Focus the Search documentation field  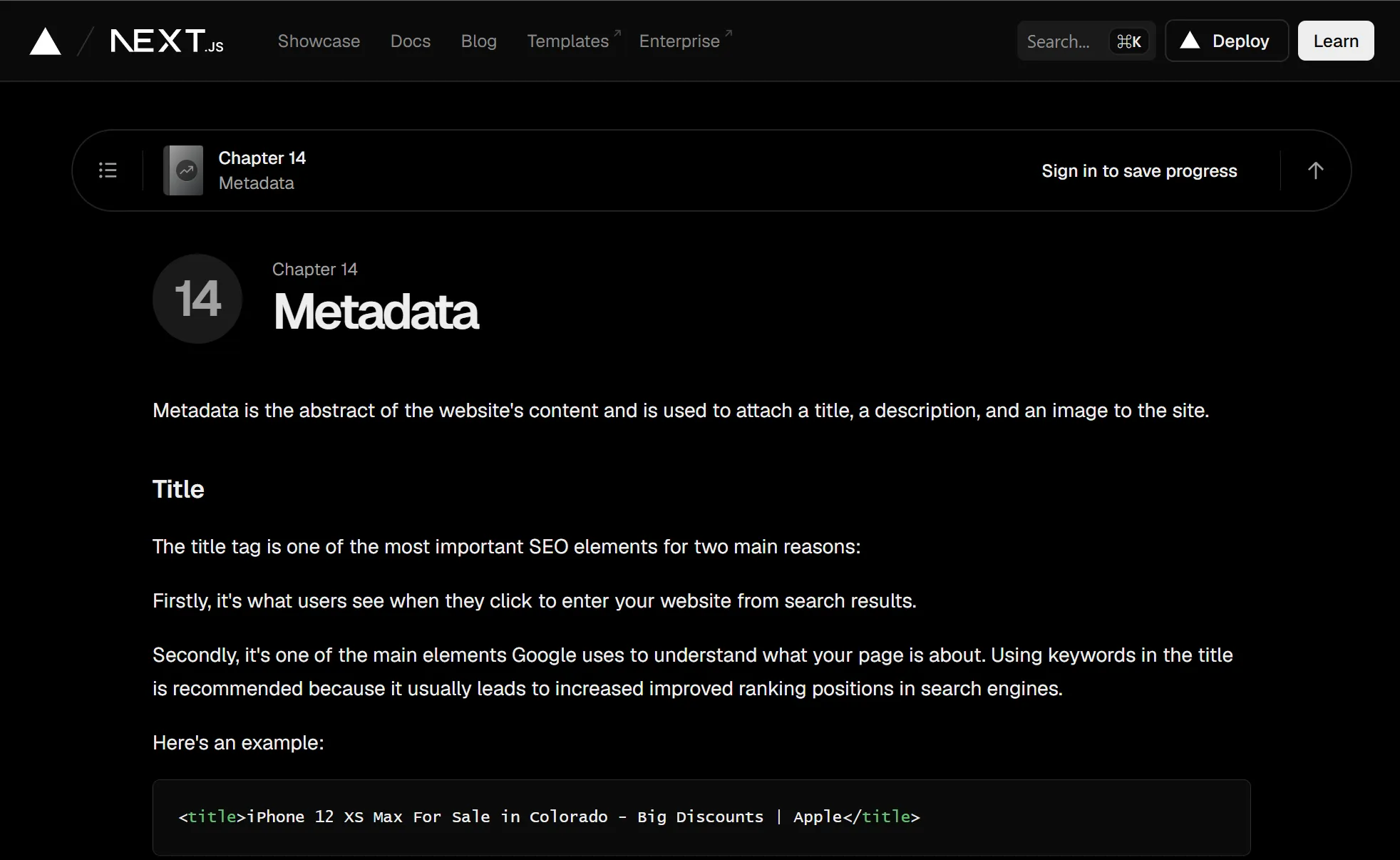click(1086, 41)
